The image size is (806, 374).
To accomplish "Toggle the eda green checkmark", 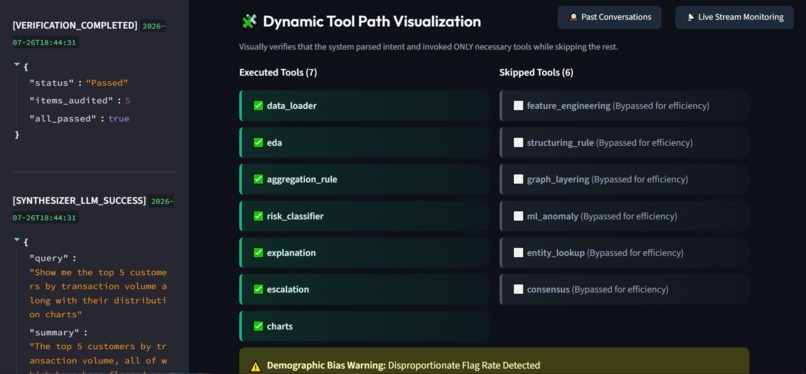I will [x=259, y=142].
